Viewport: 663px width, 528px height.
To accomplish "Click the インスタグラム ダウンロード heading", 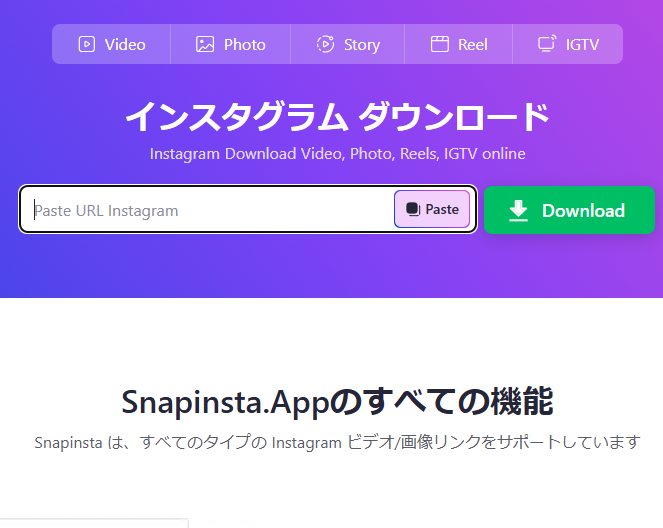I will 337,117.
